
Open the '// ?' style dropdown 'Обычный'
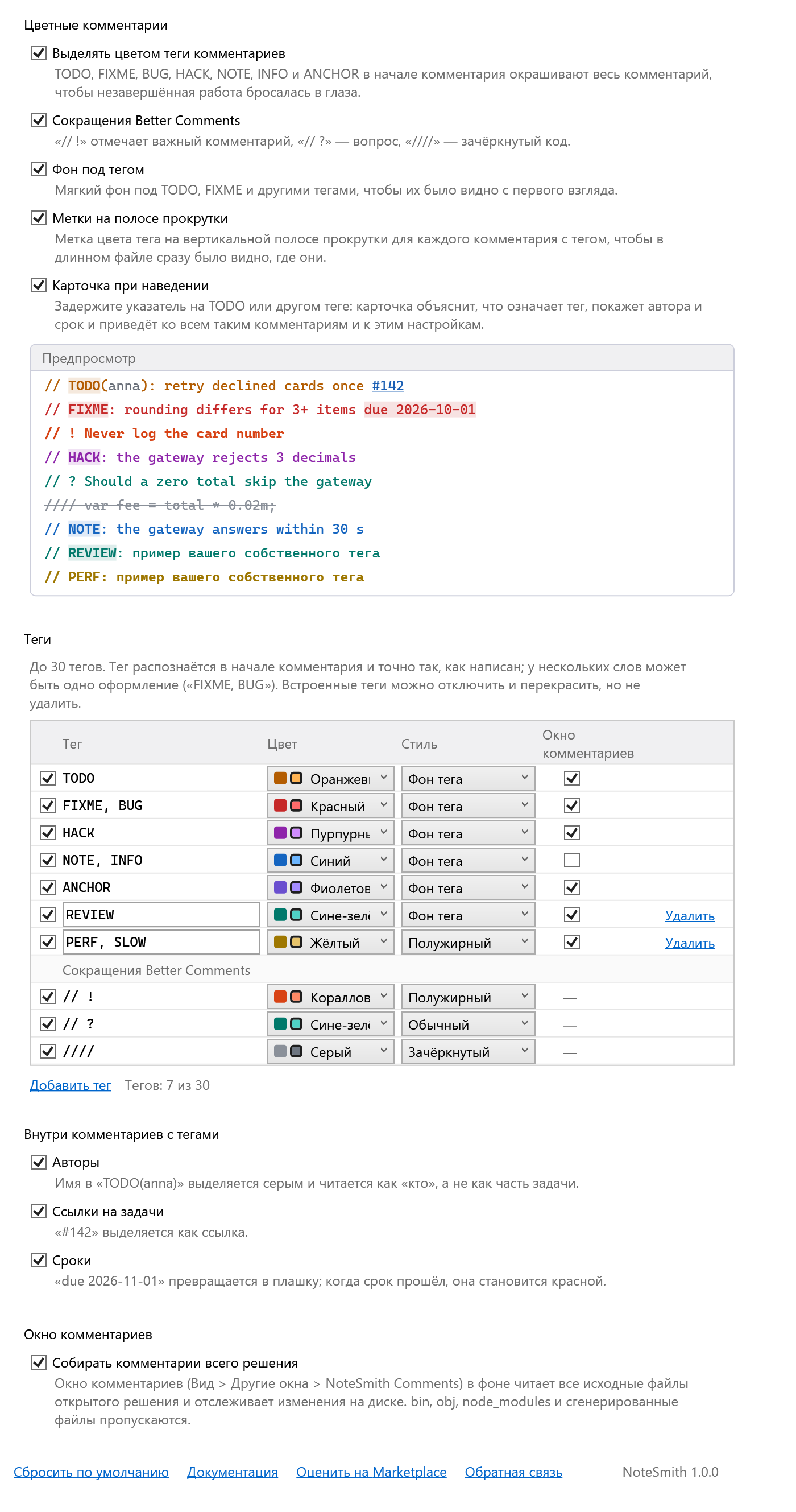click(468, 1024)
